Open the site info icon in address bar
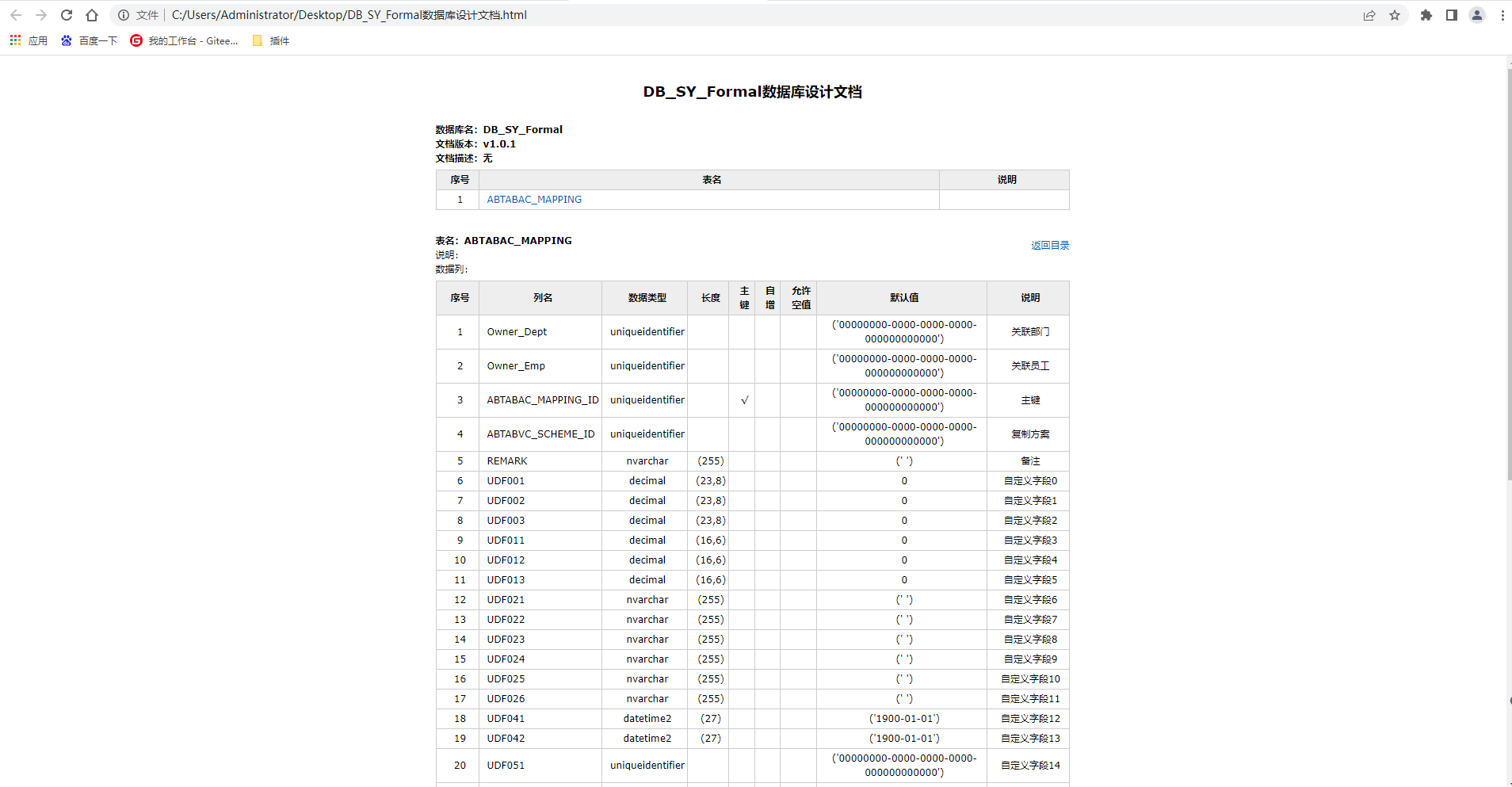 point(124,15)
